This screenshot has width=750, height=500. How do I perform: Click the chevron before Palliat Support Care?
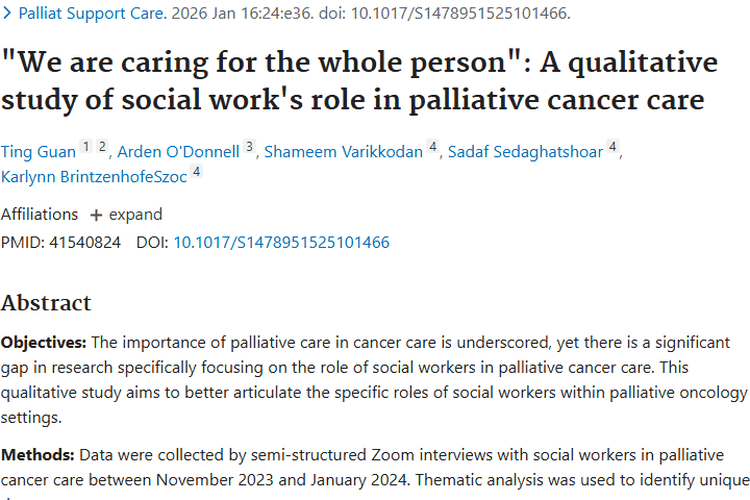(x=7, y=13)
